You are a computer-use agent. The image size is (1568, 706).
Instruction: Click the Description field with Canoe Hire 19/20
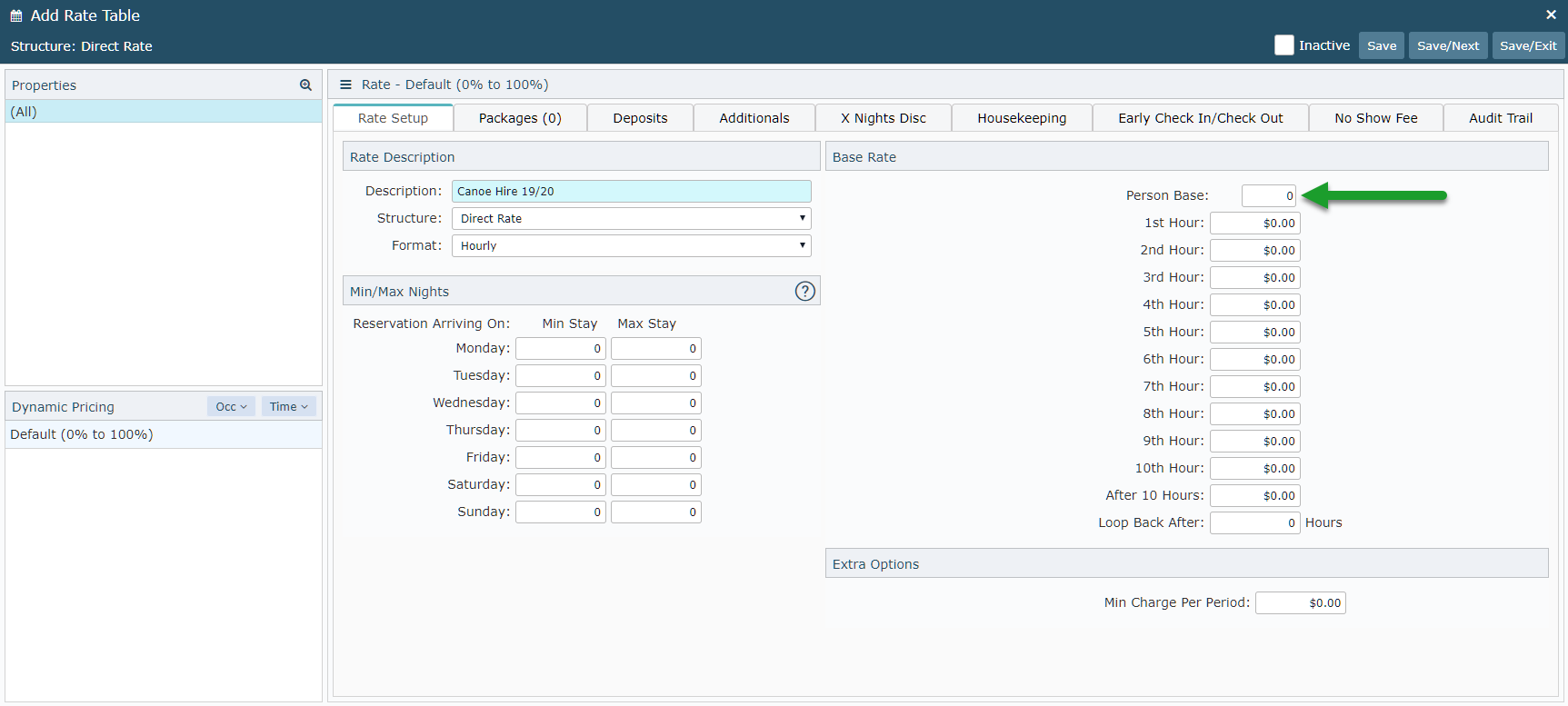tap(631, 191)
